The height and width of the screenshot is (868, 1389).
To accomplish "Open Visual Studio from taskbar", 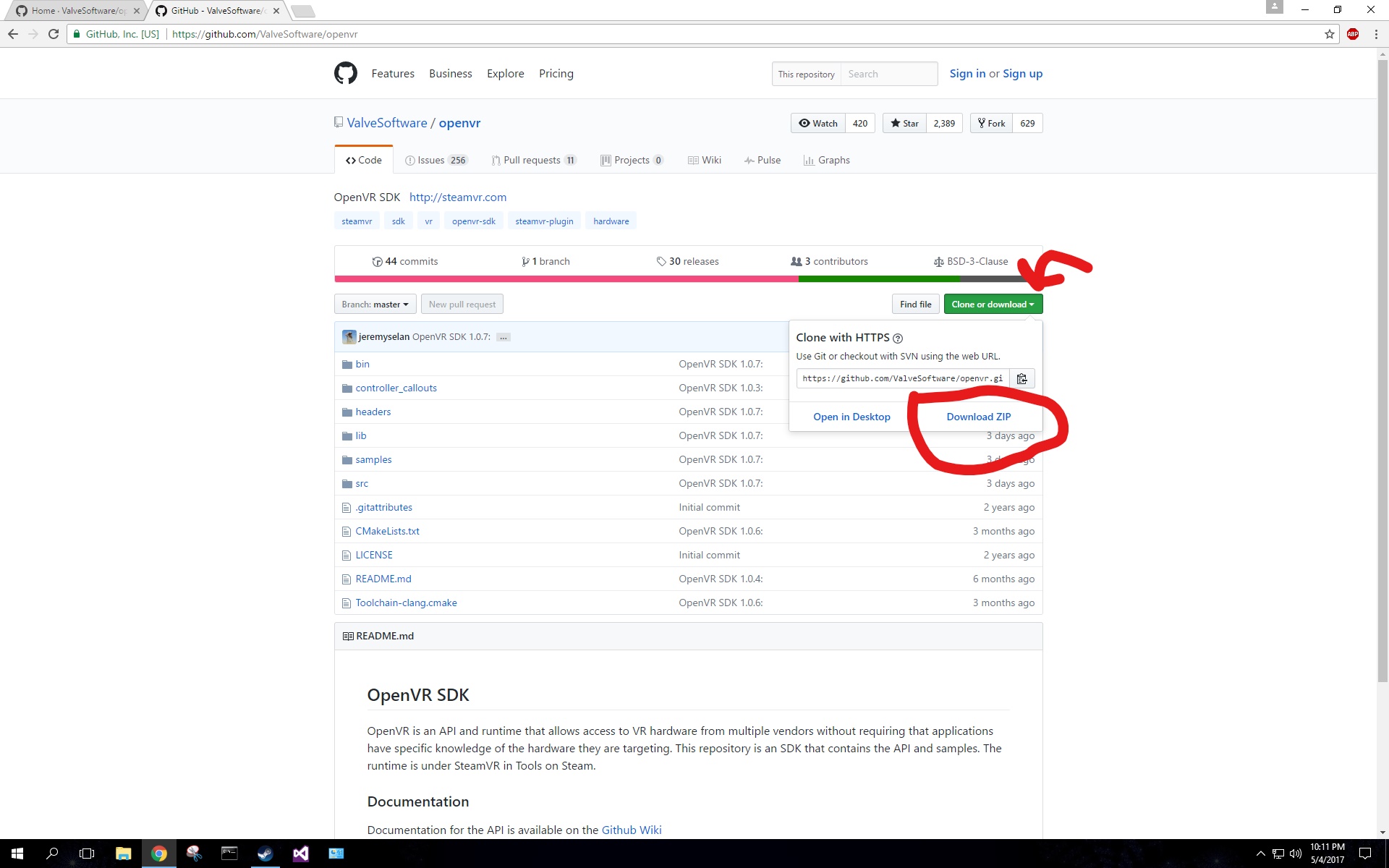I will [x=300, y=854].
